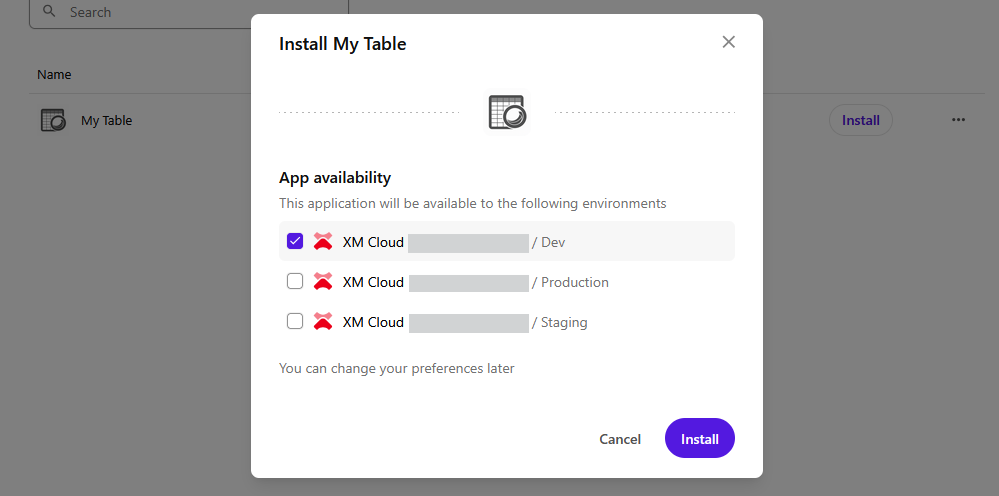Image resolution: width=999 pixels, height=496 pixels.
Task: Select the My Table name in the list
Action: point(106,121)
